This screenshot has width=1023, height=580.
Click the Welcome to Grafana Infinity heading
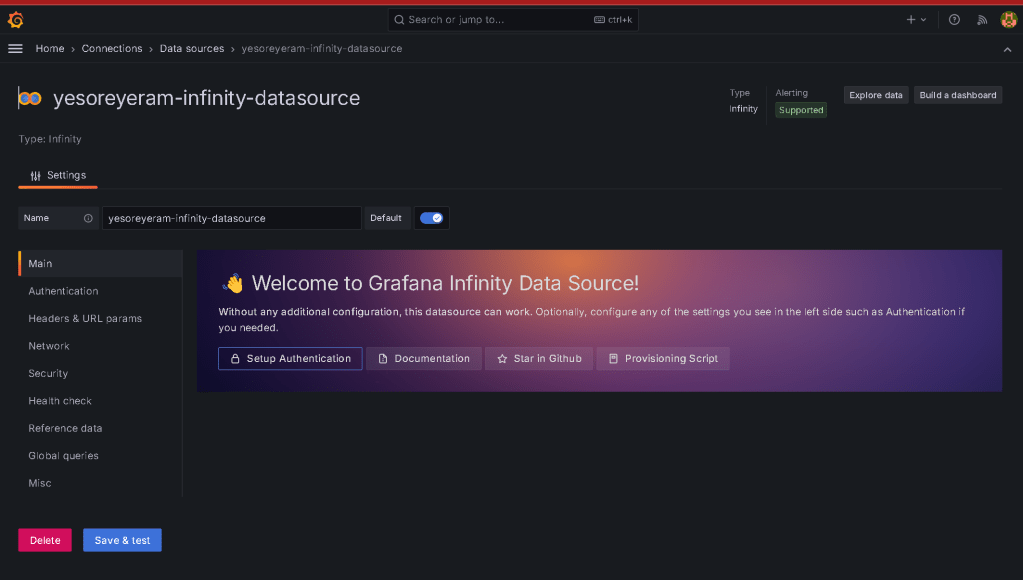445,283
